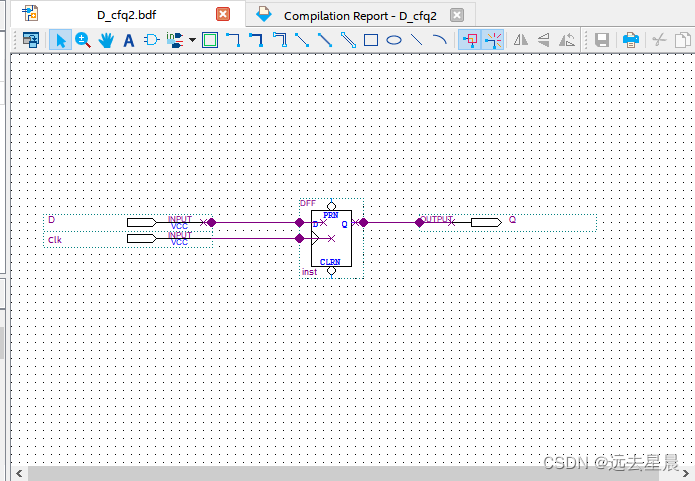The height and width of the screenshot is (481, 695).
Task: Select the Oval drawing tool
Action: [x=394, y=40]
